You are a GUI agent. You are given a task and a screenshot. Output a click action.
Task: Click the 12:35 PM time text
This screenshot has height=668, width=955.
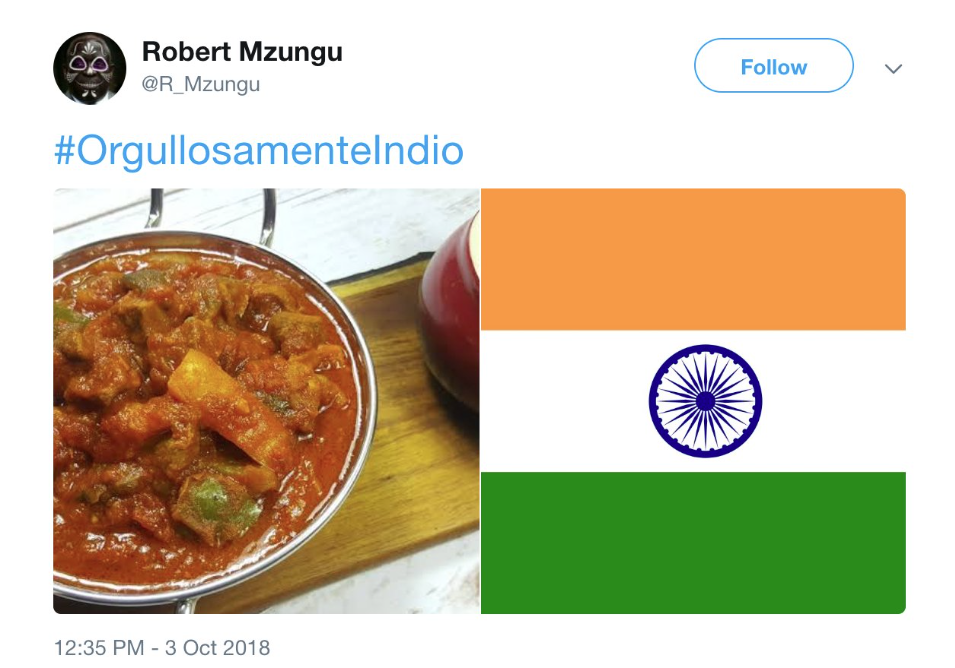coord(99,648)
